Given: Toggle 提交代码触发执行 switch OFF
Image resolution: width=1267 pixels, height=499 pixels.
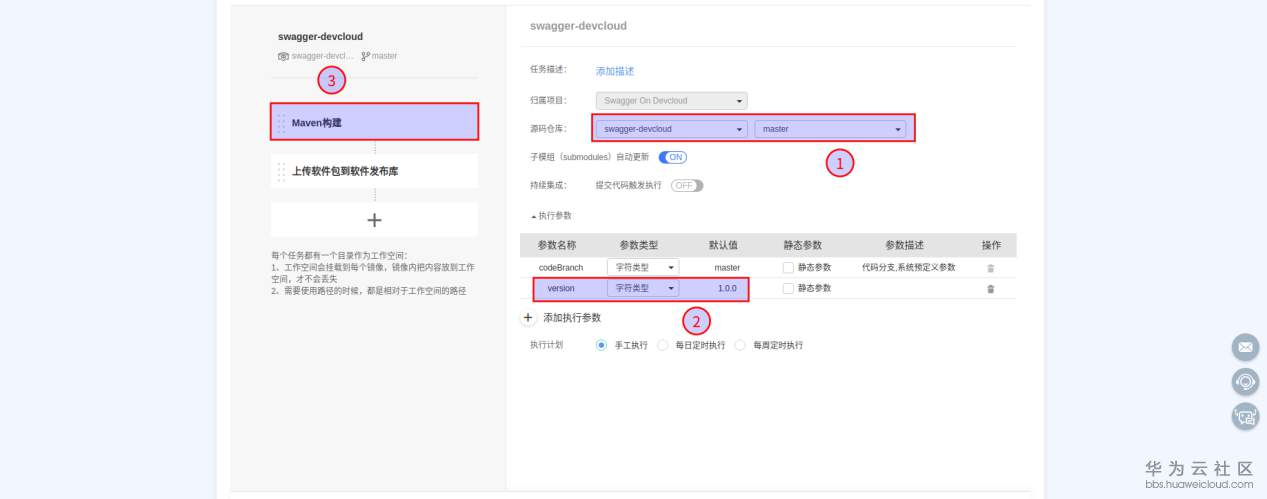Looking at the screenshot, I should (687, 185).
